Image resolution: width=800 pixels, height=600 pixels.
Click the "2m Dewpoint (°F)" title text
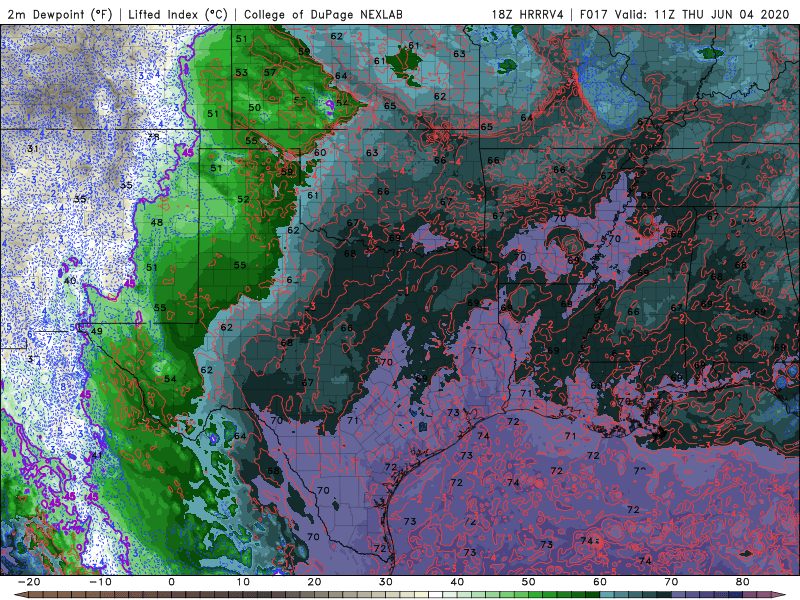[x=60, y=14]
